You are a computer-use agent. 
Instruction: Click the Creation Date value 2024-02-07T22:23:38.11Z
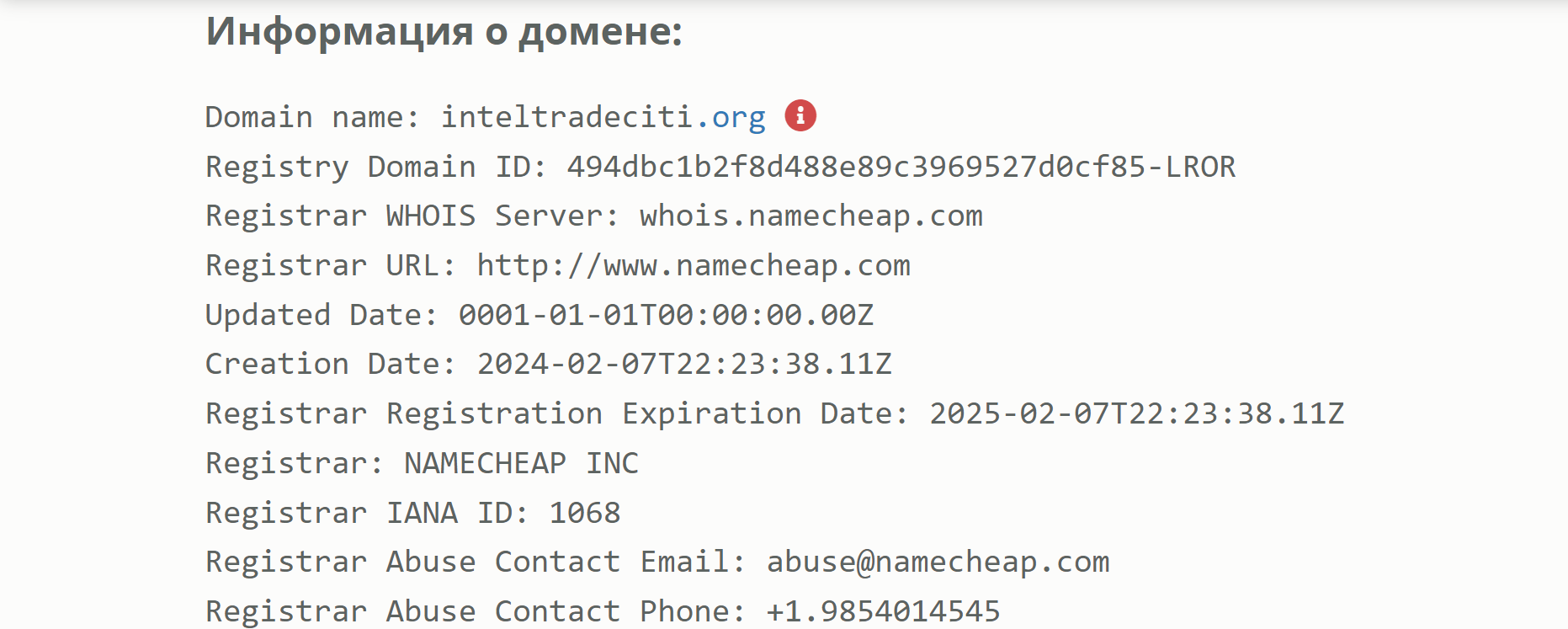coord(685,364)
